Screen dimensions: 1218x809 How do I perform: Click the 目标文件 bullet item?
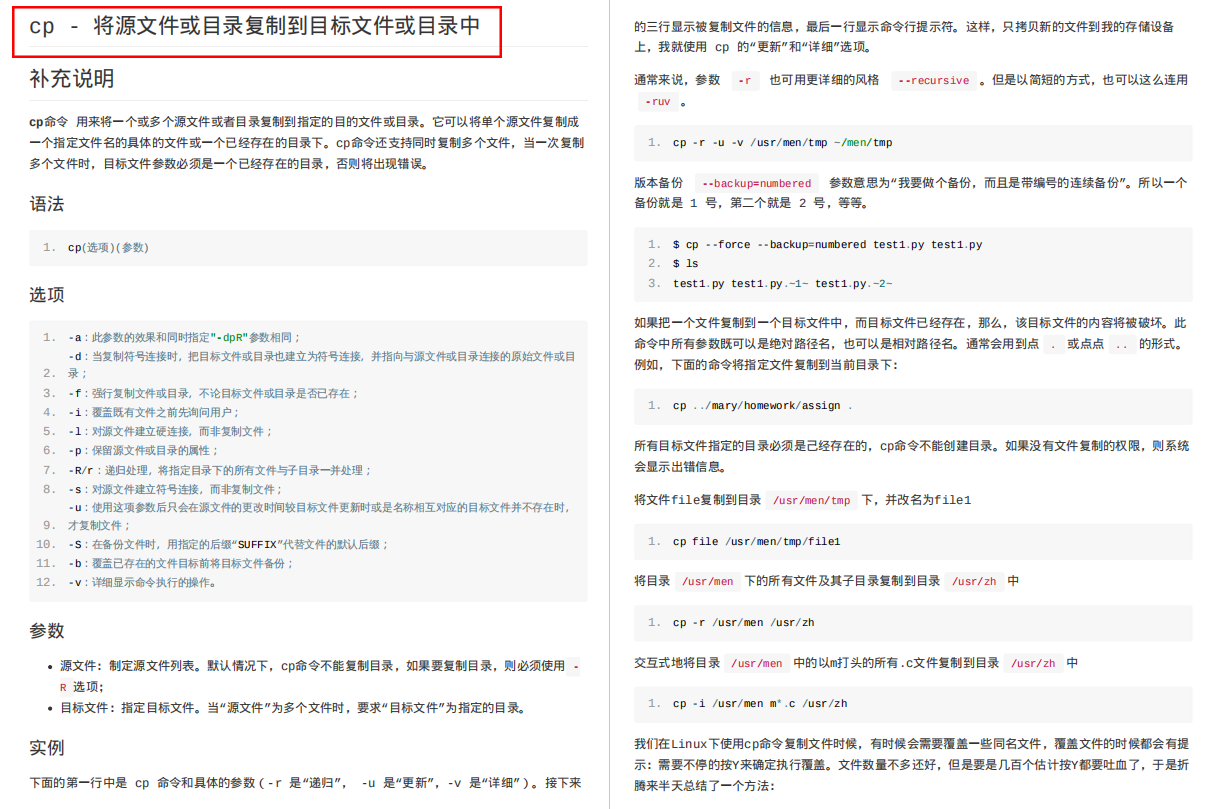click(293, 708)
